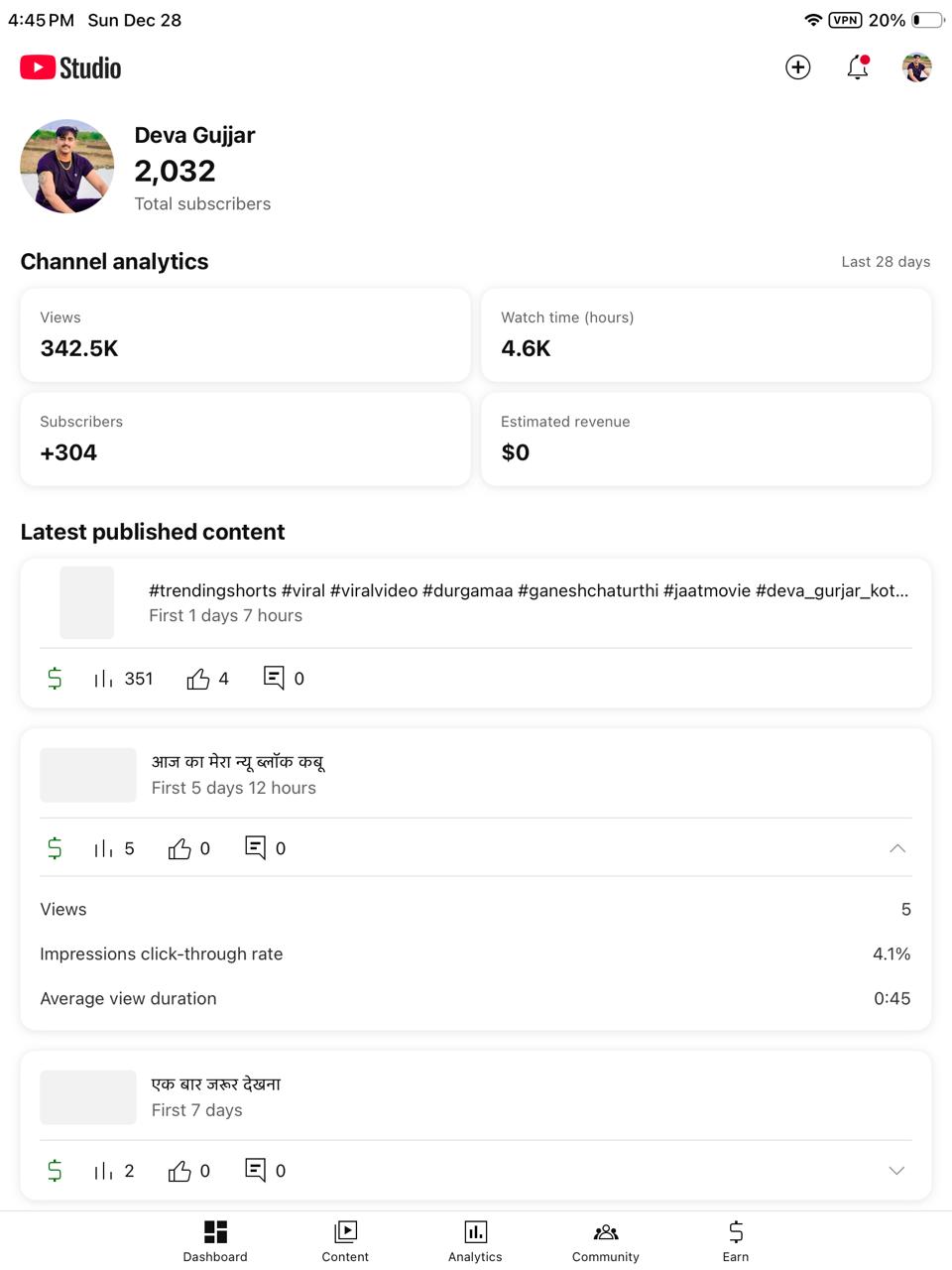Image resolution: width=952 pixels, height=1270 pixels.
Task: Open the trendingshorts video thumbnail
Action: [87, 602]
